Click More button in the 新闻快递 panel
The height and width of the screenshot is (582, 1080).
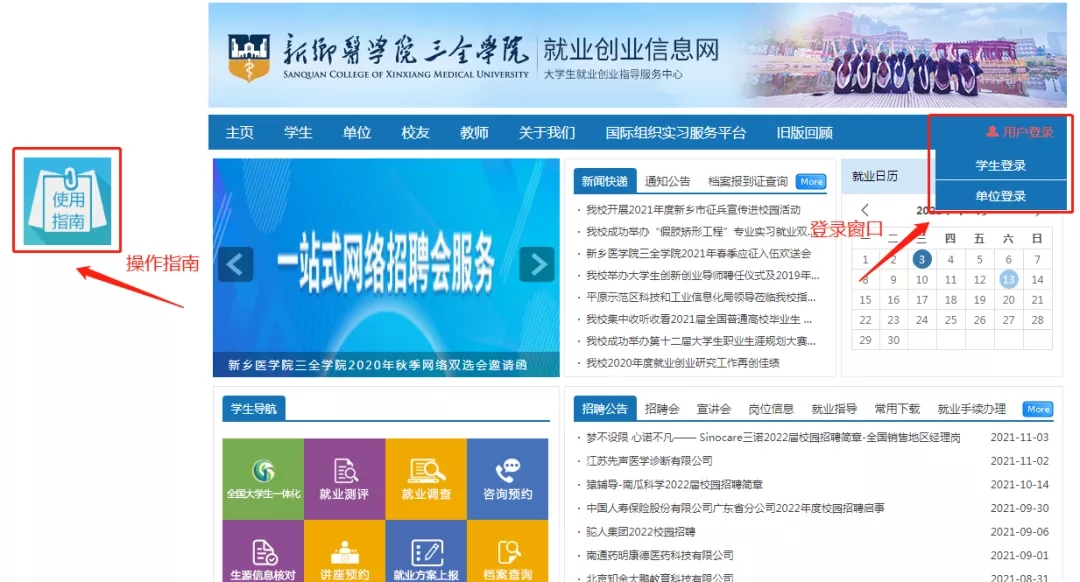pos(811,182)
